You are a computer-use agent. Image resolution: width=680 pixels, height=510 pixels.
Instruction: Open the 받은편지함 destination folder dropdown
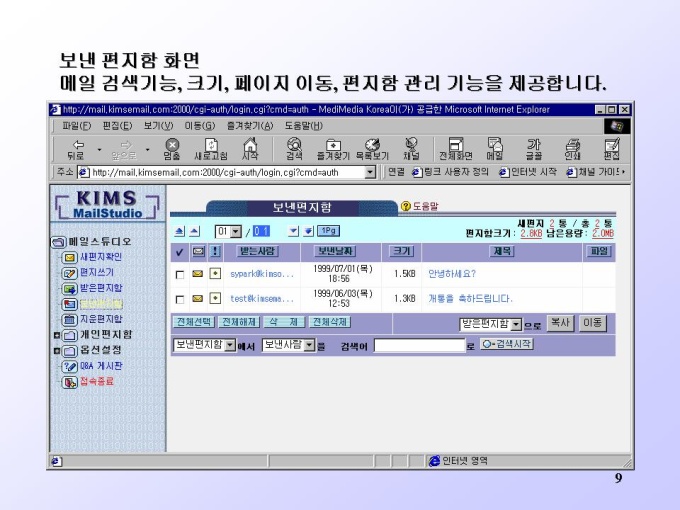coord(516,324)
